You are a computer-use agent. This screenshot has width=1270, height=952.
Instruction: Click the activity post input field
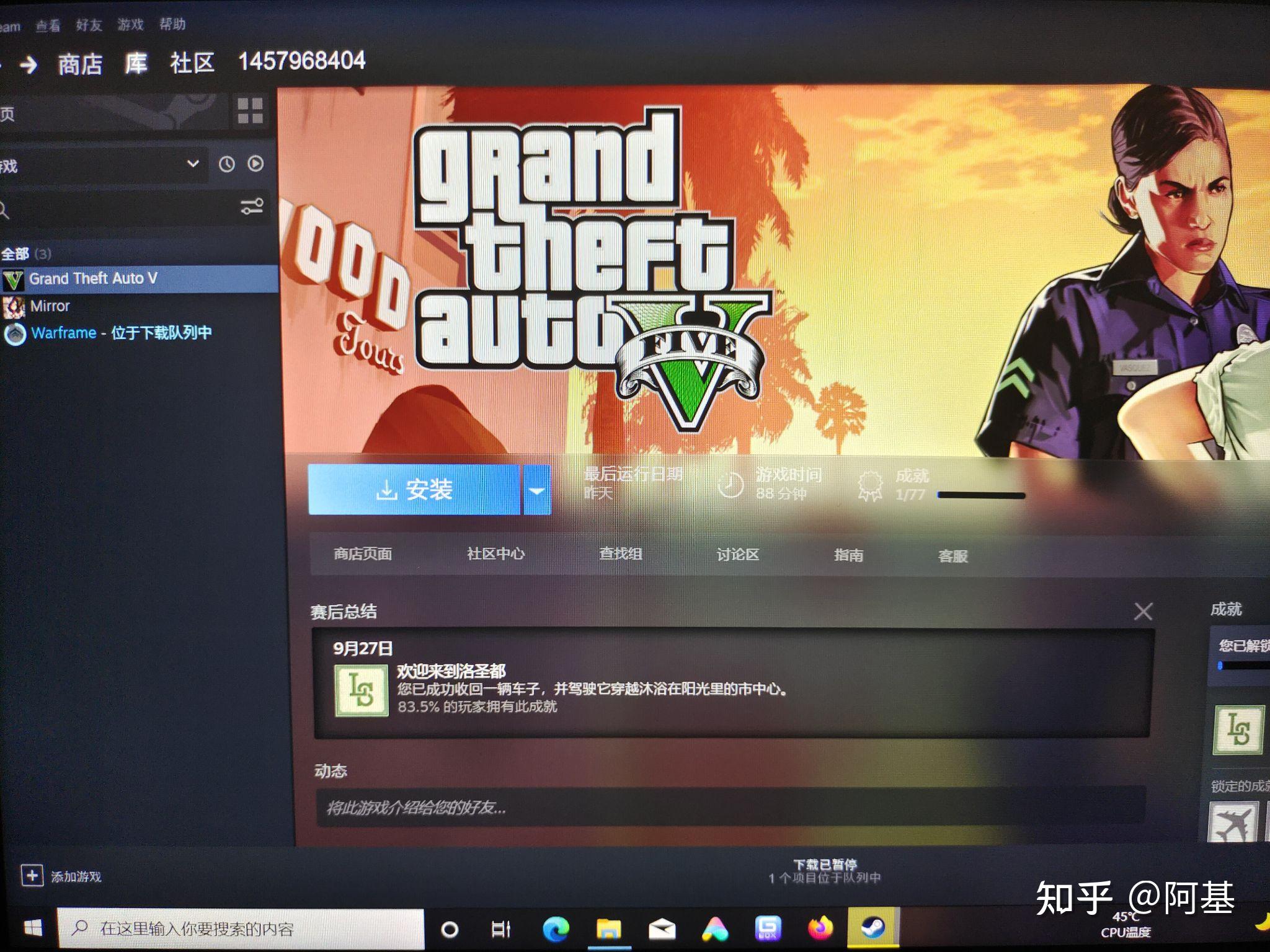pyautogui.click(x=730, y=807)
